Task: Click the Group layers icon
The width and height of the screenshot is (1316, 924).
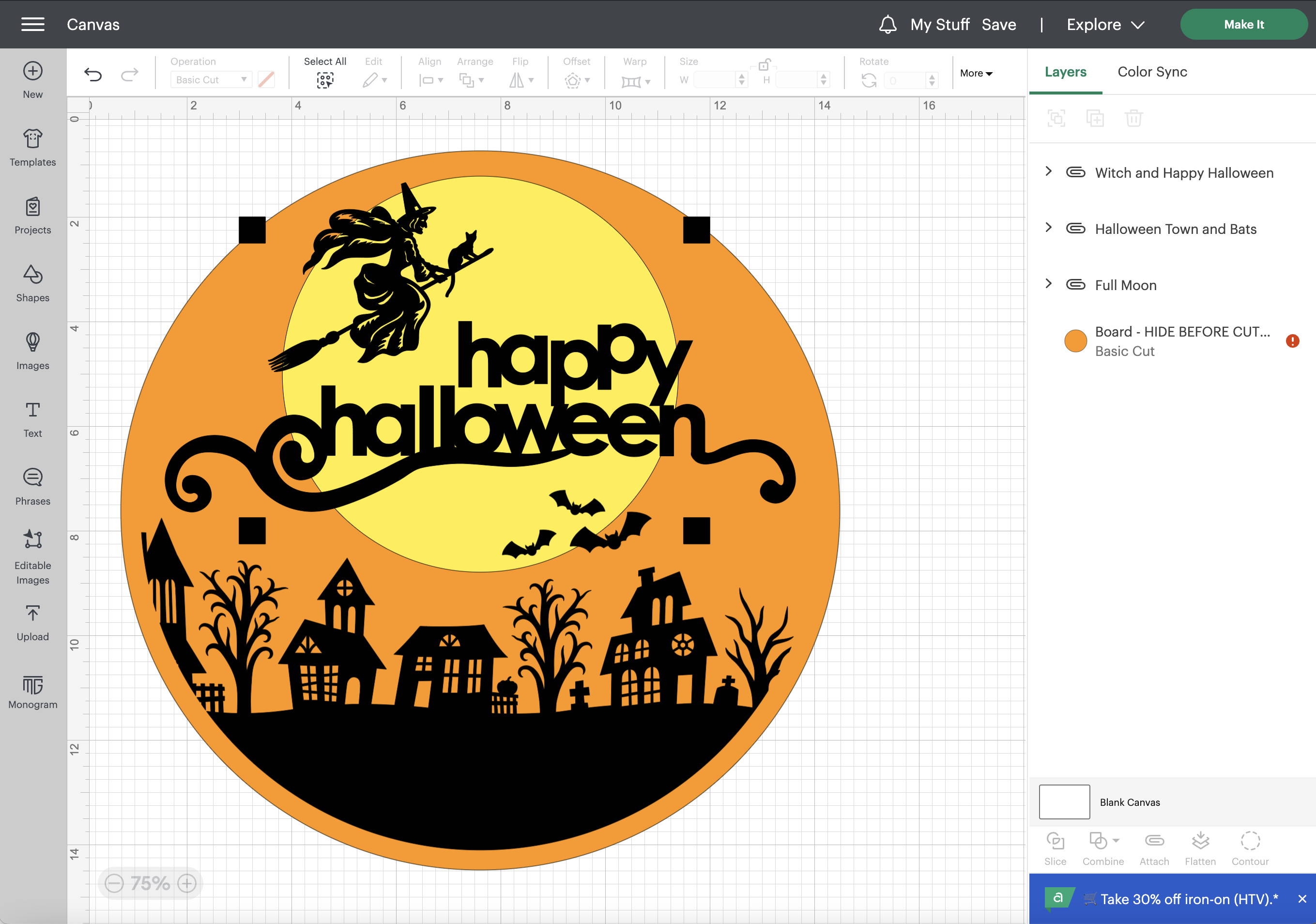Action: pyautogui.click(x=1056, y=118)
